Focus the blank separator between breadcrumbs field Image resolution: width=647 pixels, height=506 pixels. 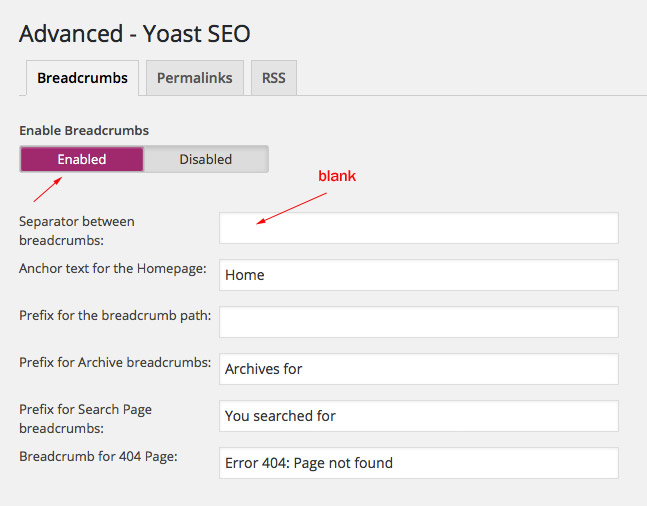click(418, 228)
